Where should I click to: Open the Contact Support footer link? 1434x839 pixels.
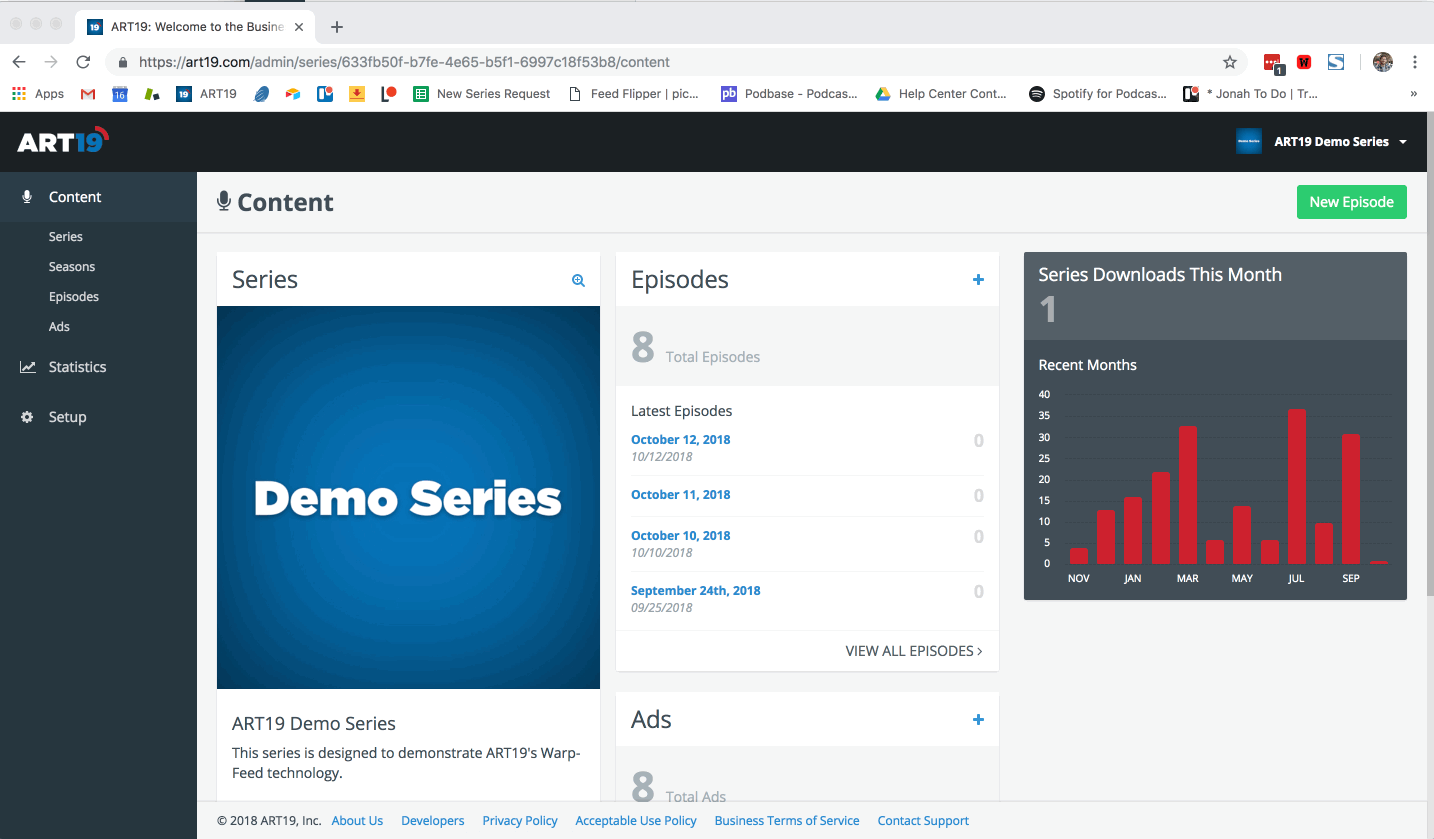point(922,821)
